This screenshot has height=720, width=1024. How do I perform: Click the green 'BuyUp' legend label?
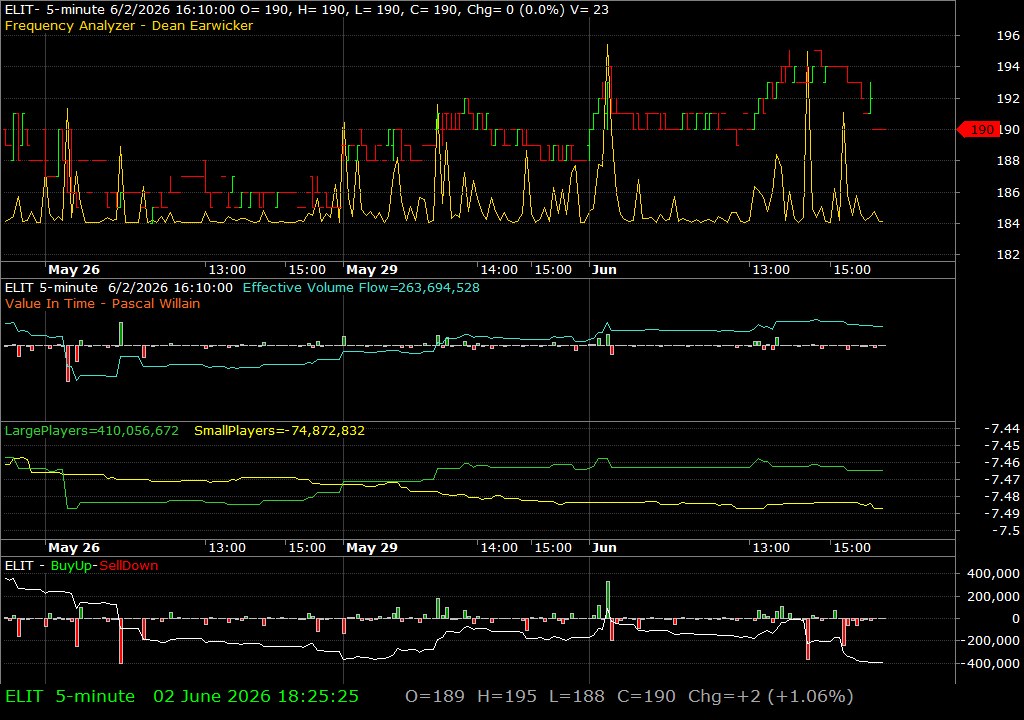coord(71,565)
